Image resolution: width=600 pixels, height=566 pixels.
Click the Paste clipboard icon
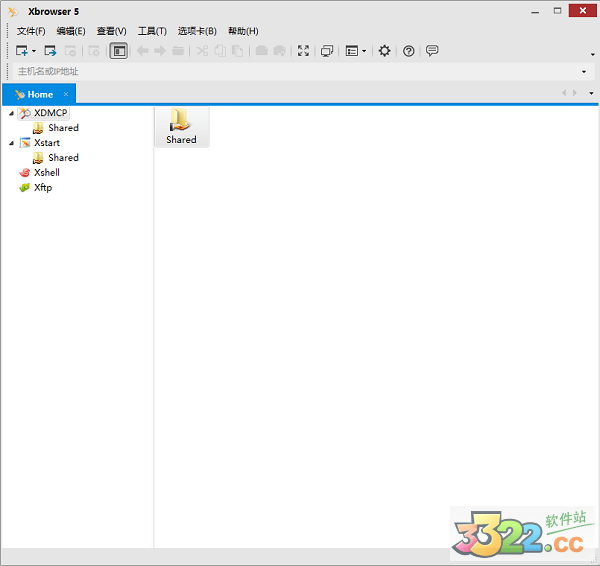[x=238, y=51]
